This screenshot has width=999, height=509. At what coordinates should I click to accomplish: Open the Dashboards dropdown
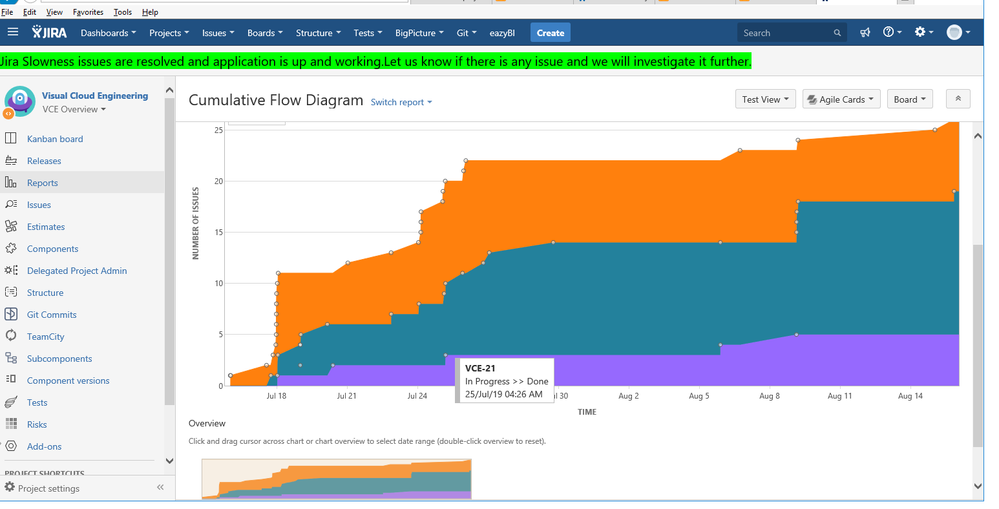pos(108,33)
